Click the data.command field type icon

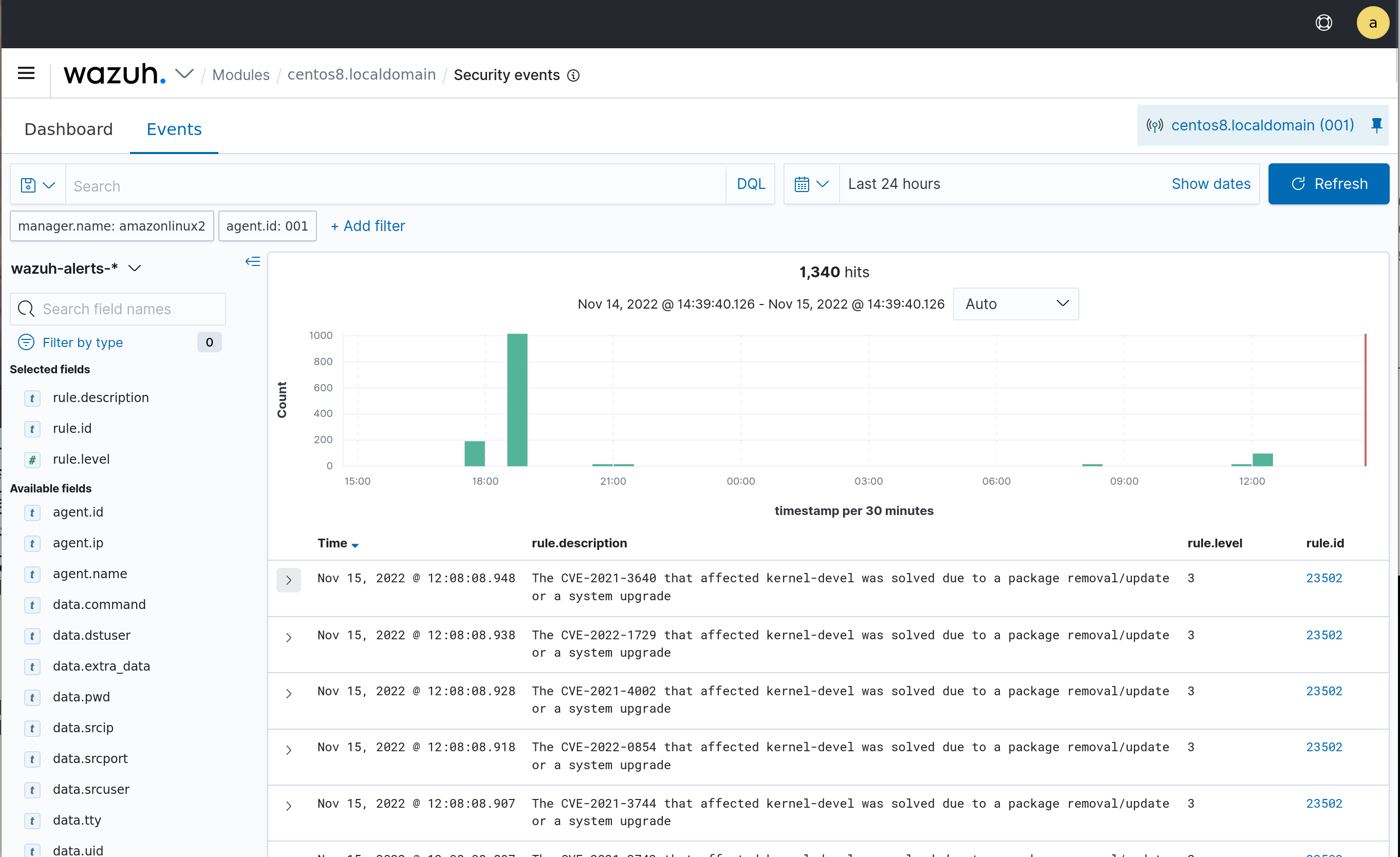[x=32, y=605]
